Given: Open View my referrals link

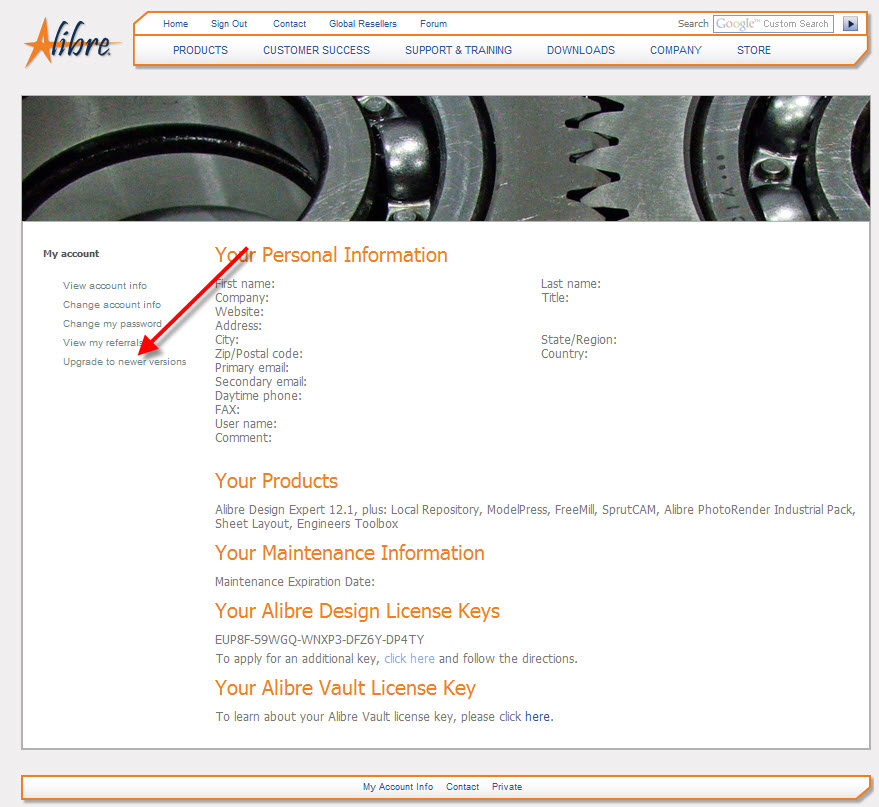Looking at the screenshot, I should pyautogui.click(x=103, y=343).
